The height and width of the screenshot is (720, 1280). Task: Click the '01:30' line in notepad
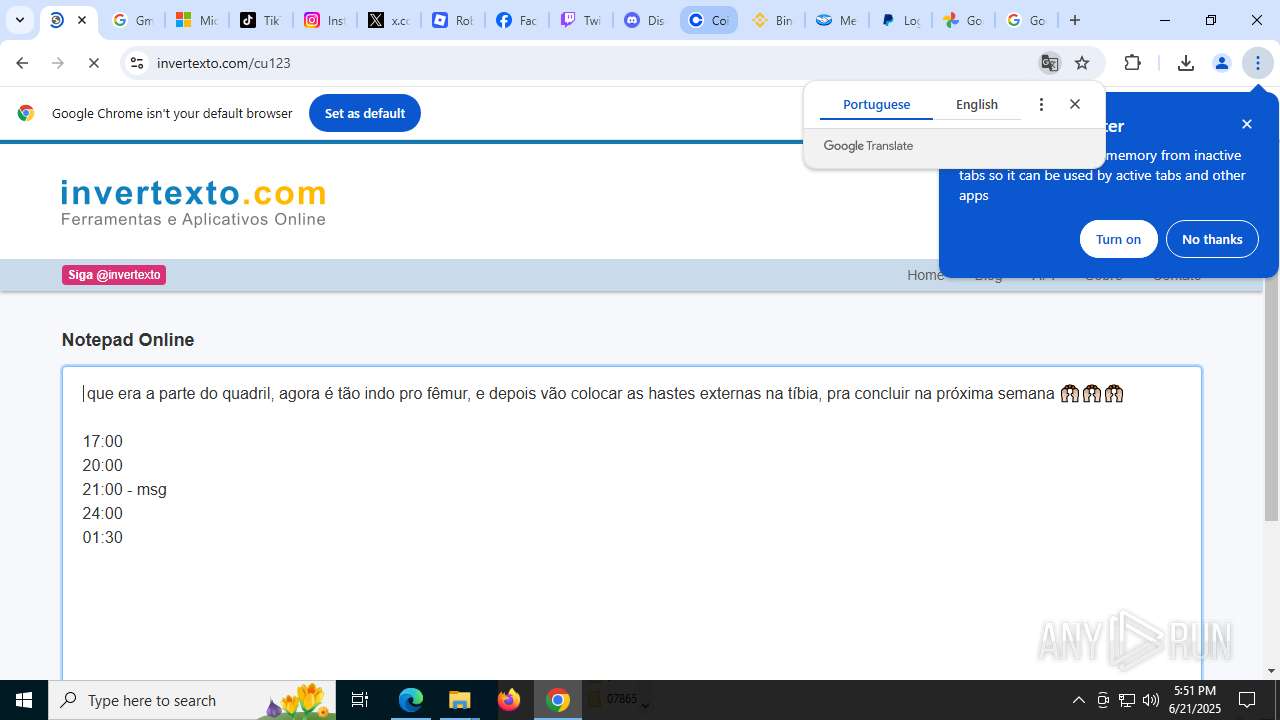pos(103,537)
